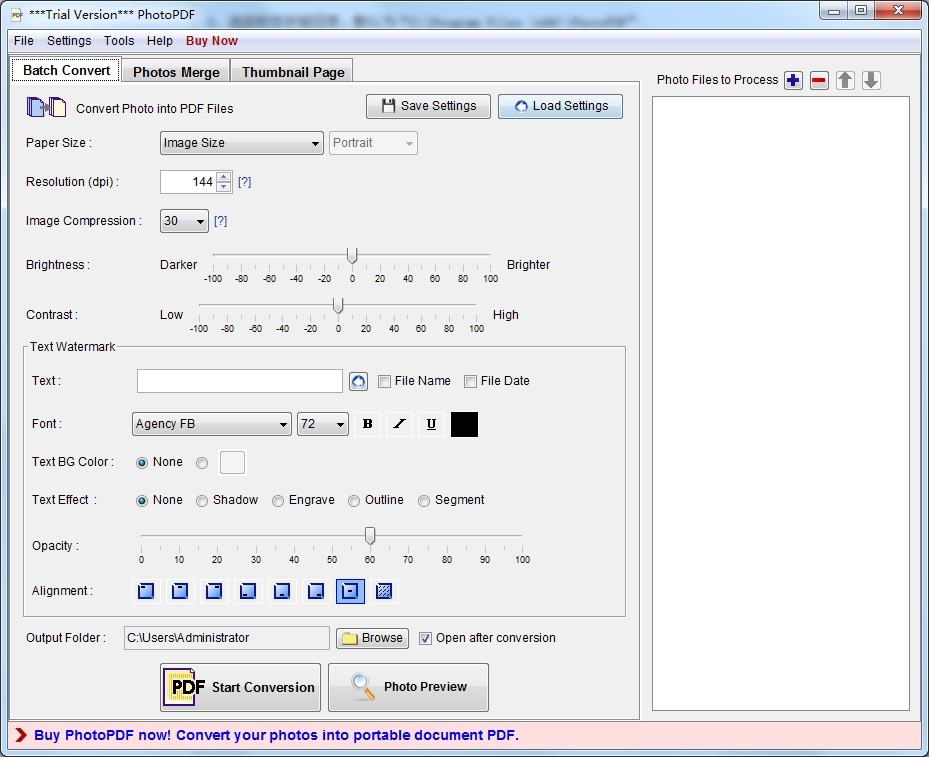Click Load Settings button
The image size is (929, 757).
point(560,106)
